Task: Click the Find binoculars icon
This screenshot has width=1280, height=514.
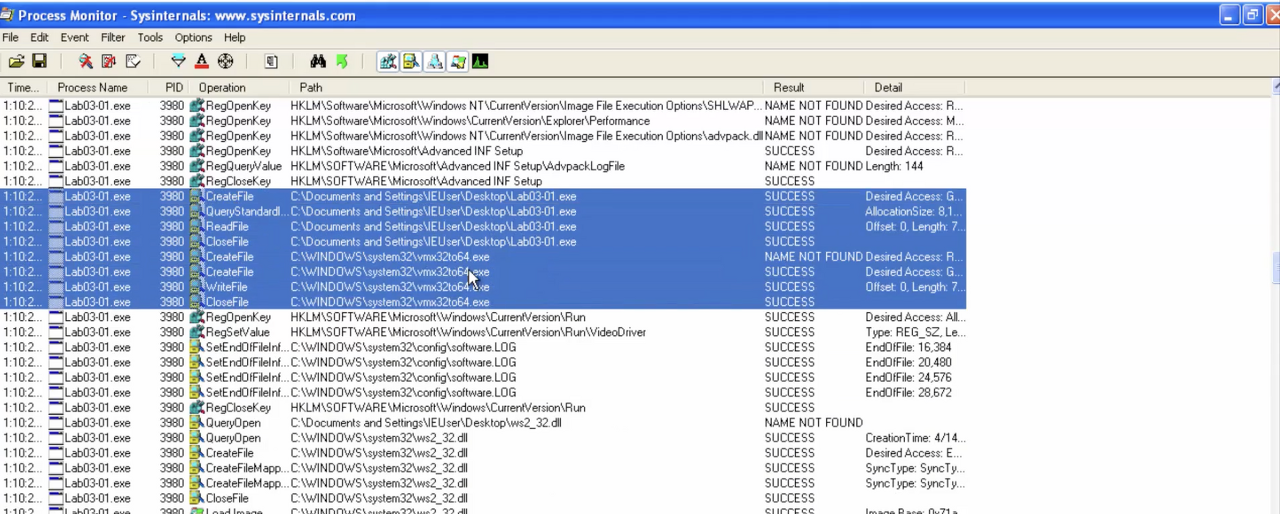Action: click(318, 61)
